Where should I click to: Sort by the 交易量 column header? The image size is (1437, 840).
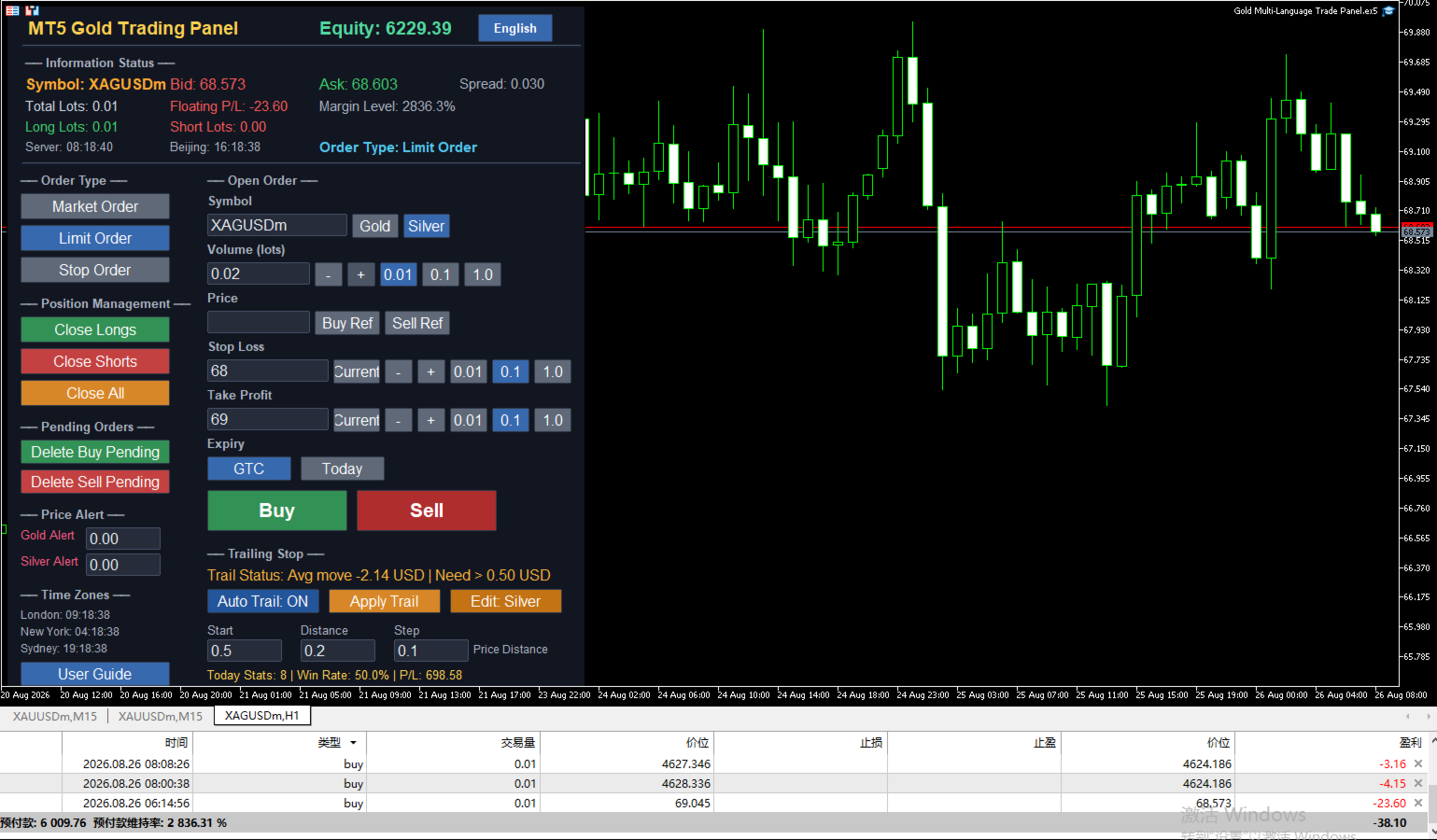(x=453, y=743)
